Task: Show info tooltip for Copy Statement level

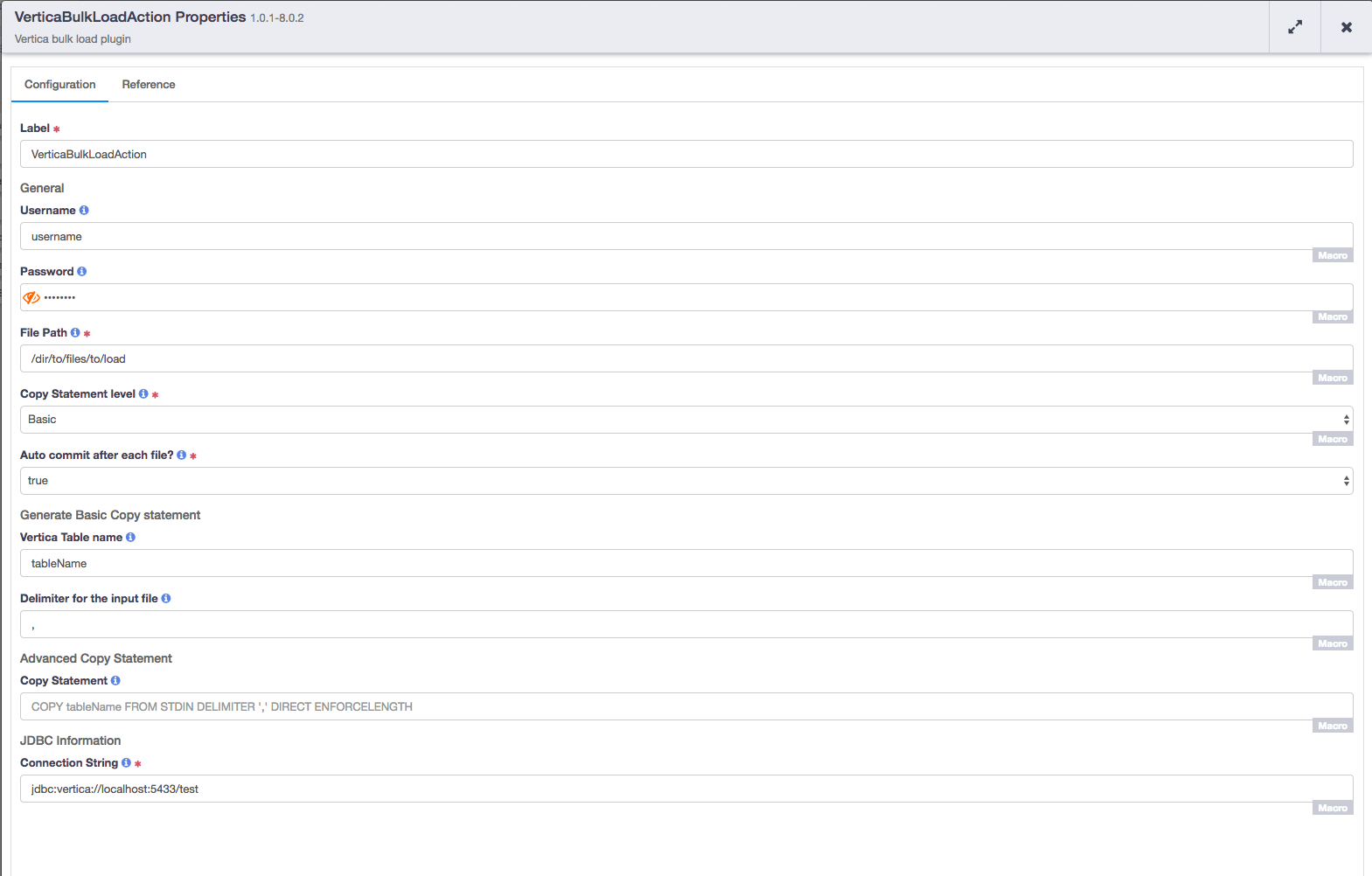Action: coord(143,393)
